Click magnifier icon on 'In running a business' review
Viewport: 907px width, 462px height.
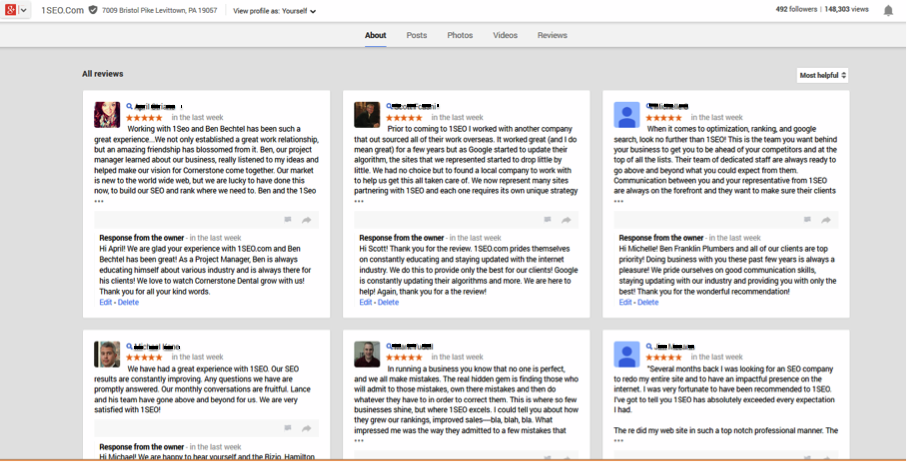tap(389, 346)
